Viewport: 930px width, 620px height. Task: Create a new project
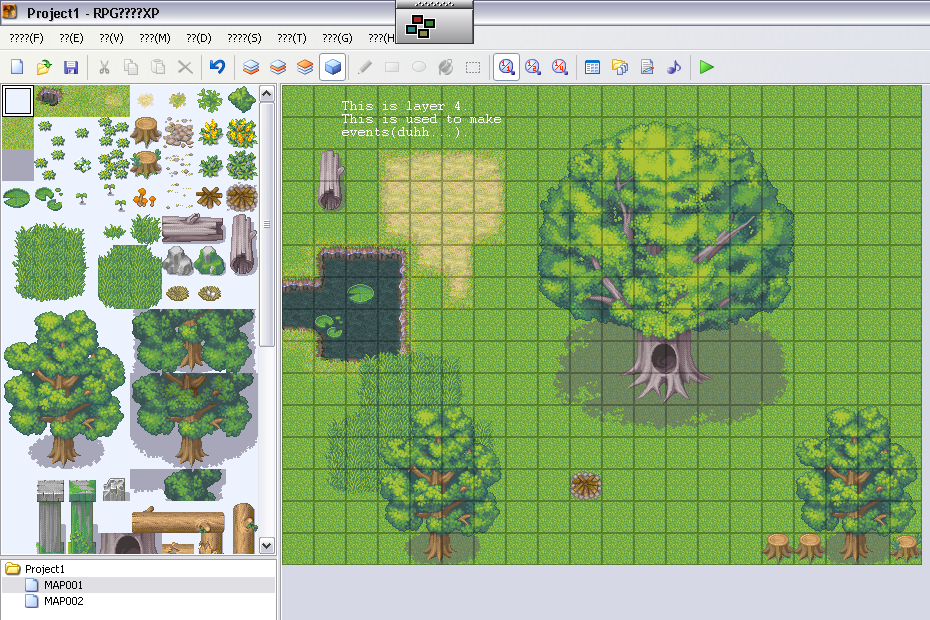(x=17, y=67)
